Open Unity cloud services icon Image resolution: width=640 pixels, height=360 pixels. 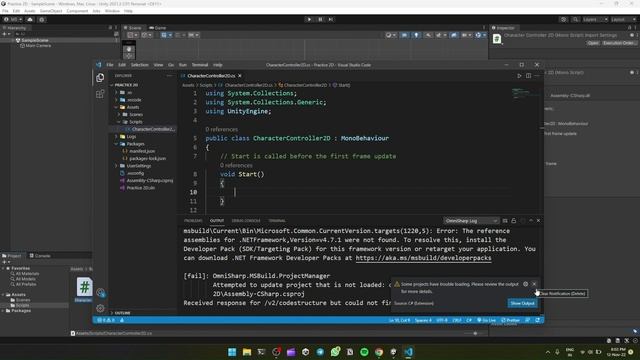point(30,20)
